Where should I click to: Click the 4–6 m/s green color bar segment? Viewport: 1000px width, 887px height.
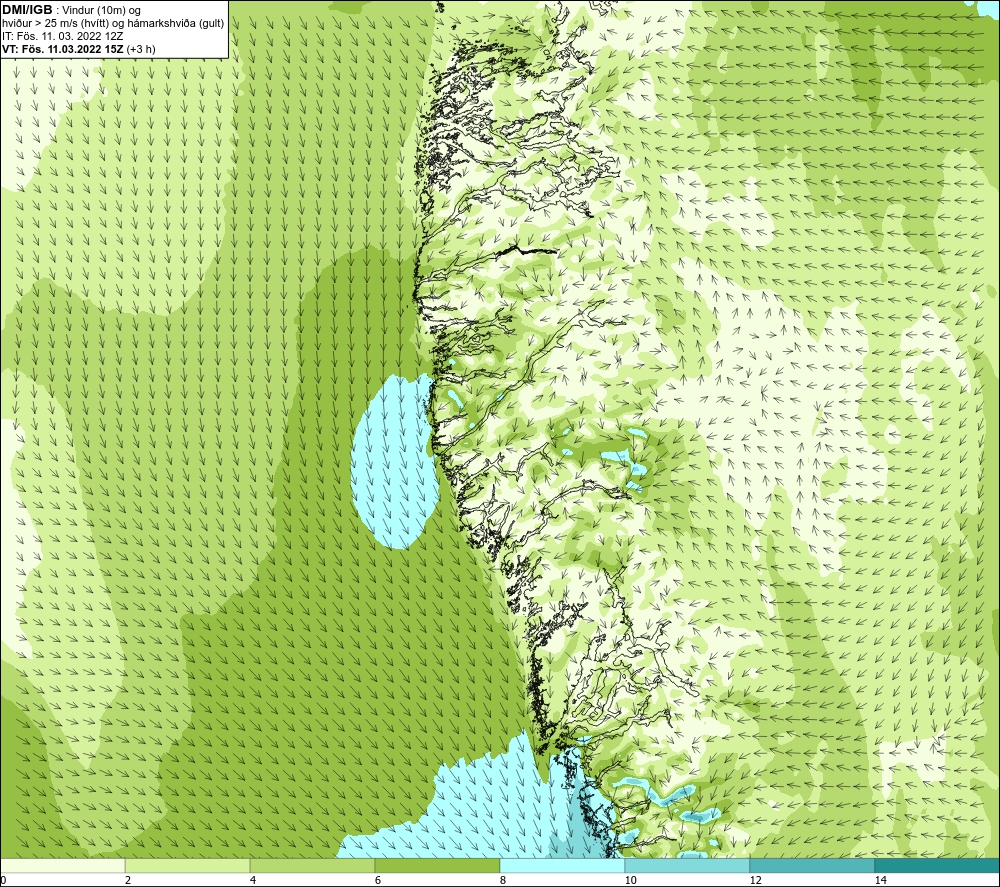[312, 865]
